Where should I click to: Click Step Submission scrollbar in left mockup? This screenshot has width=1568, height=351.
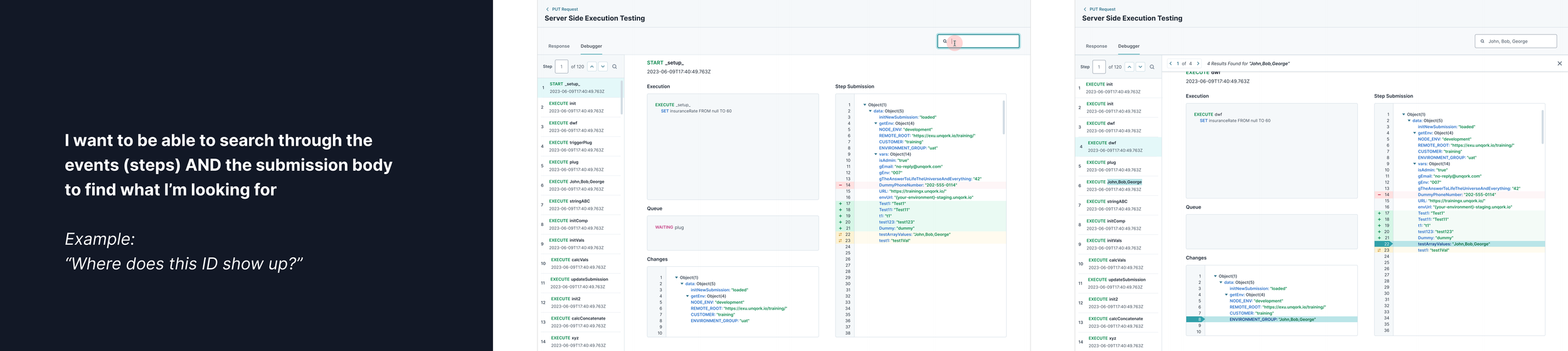1004,117
